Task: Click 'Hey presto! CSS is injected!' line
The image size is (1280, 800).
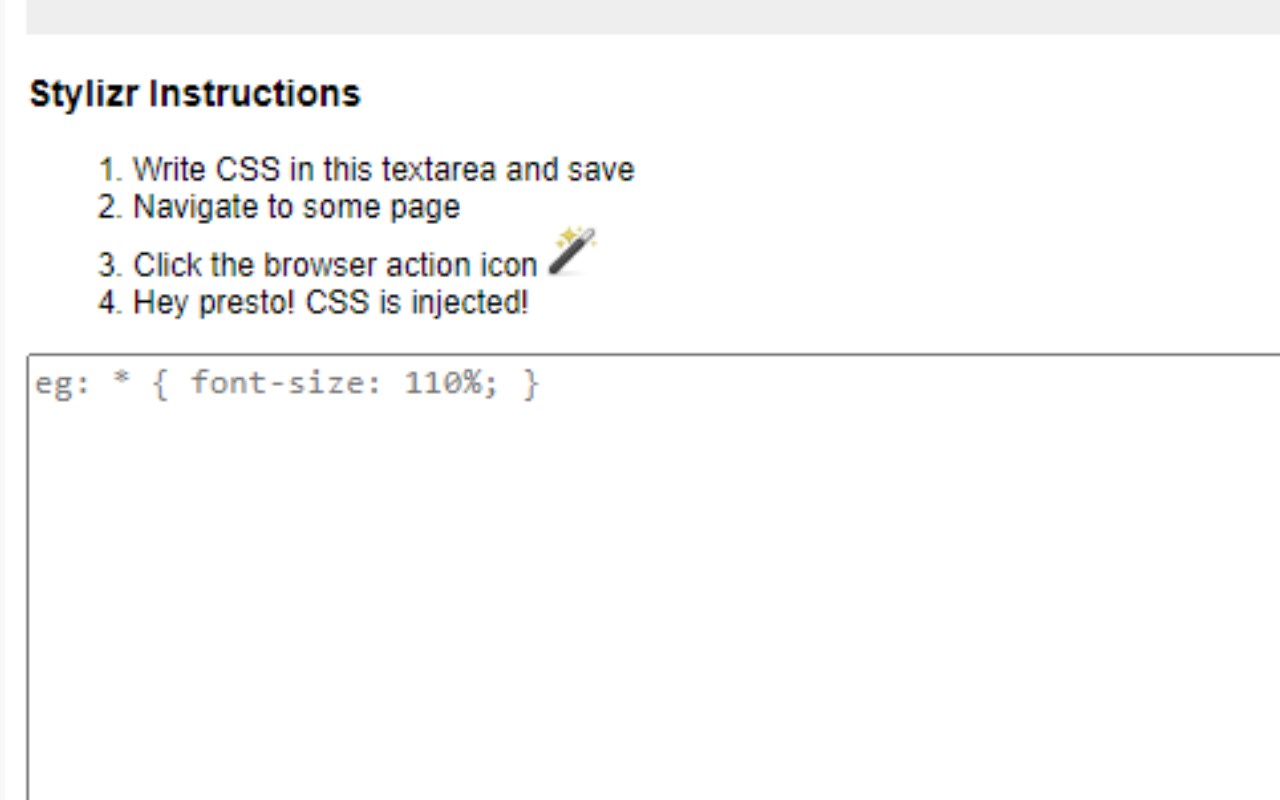Action: [x=330, y=302]
